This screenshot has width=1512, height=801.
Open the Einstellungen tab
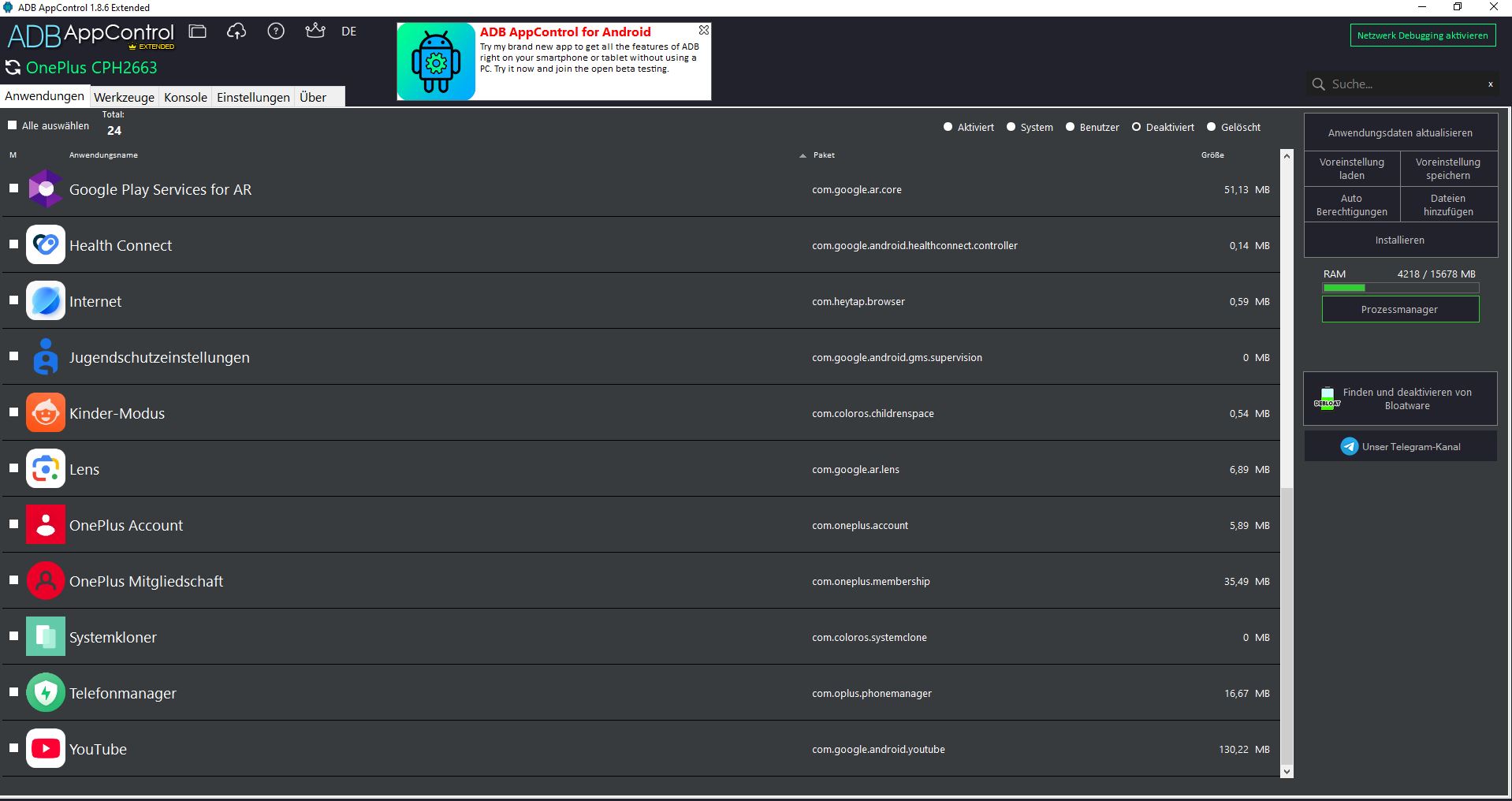pyautogui.click(x=253, y=97)
